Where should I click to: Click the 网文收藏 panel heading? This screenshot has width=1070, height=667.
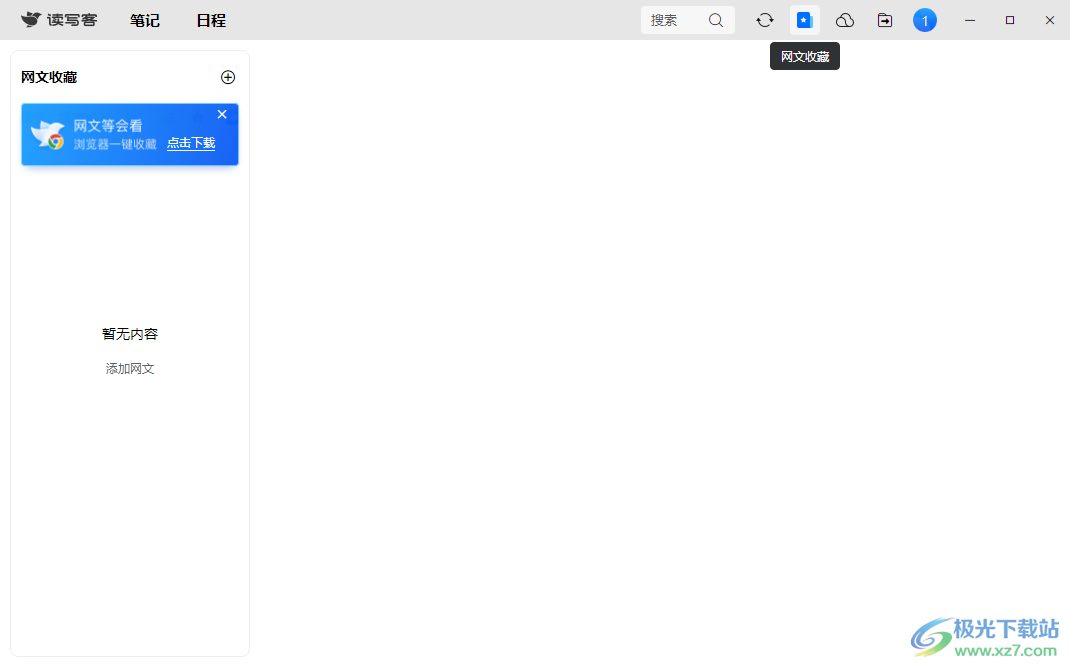pos(49,77)
